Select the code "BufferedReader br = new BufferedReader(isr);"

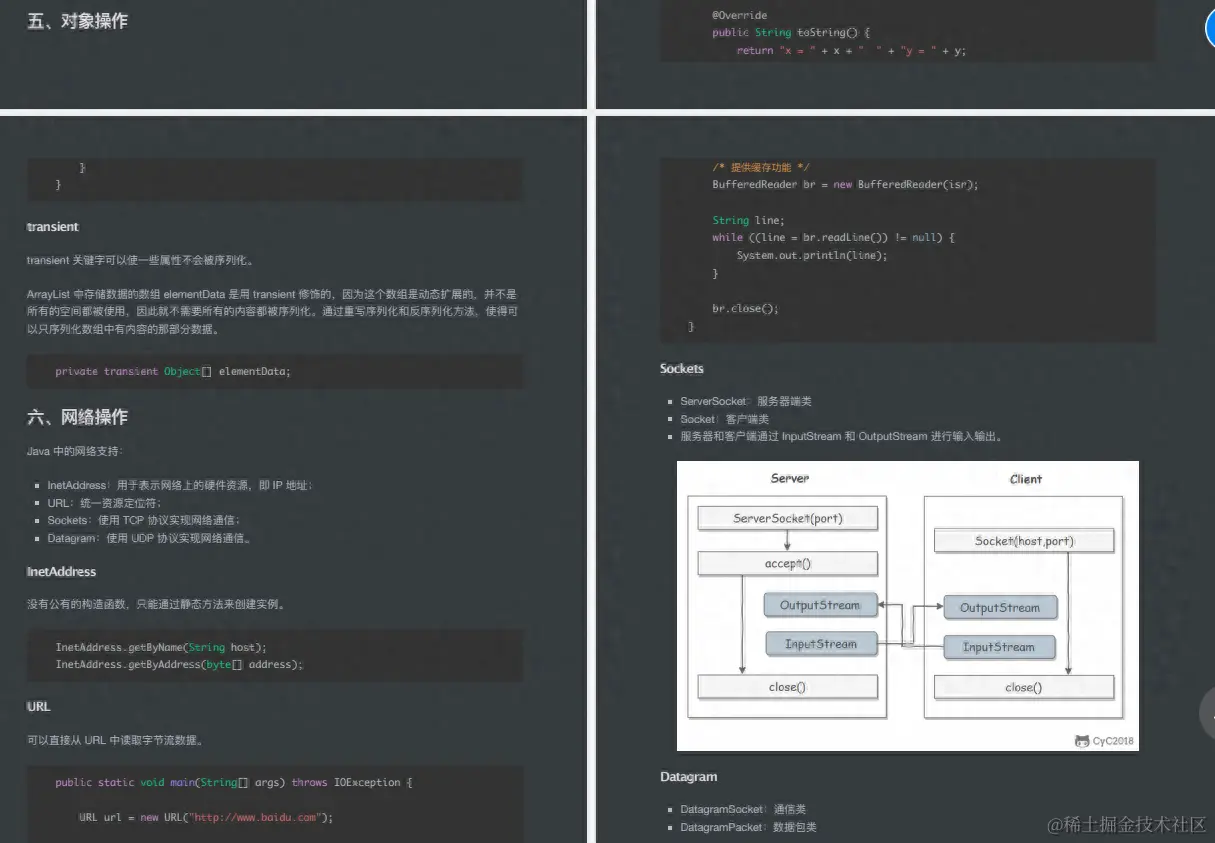point(845,184)
